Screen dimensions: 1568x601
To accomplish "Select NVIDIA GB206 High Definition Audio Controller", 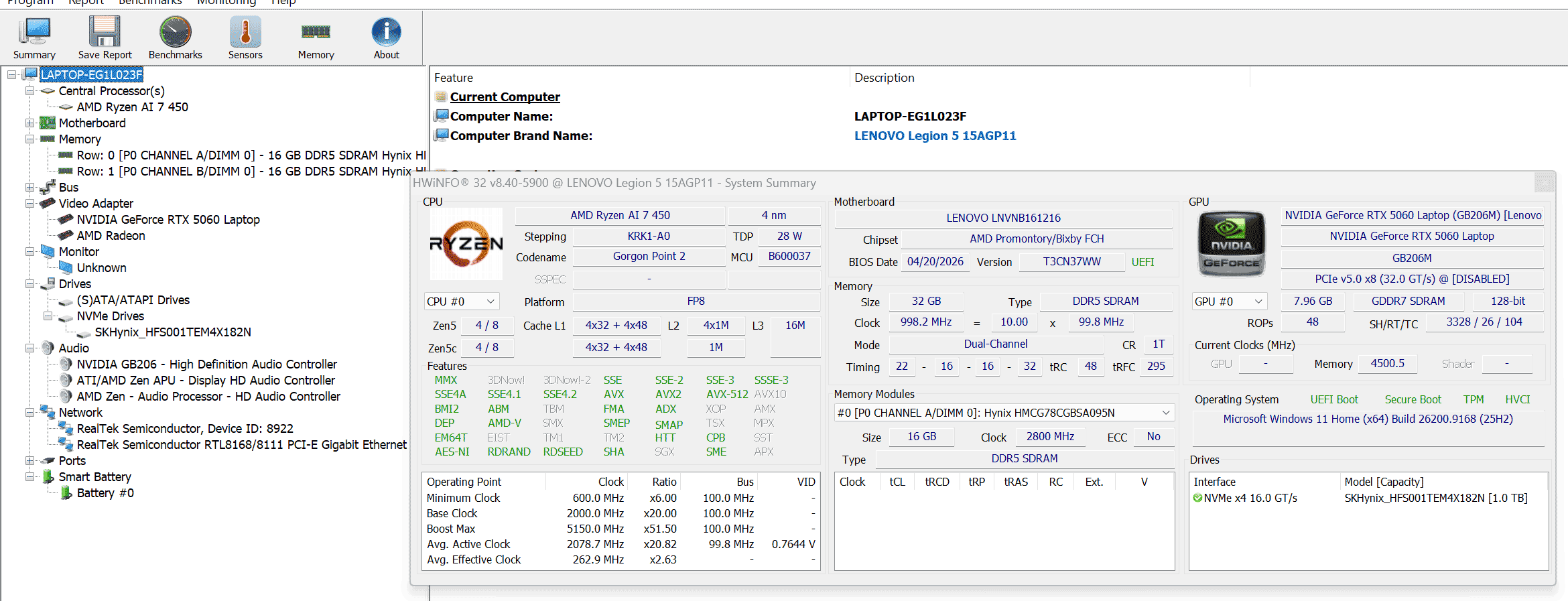I will tap(206, 364).
